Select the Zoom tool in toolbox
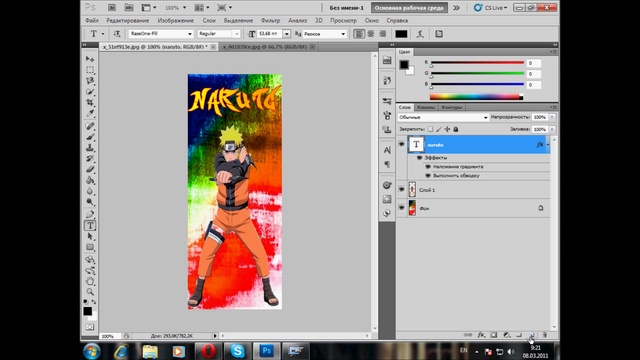640x360 pixels. pyautogui.click(x=90, y=292)
